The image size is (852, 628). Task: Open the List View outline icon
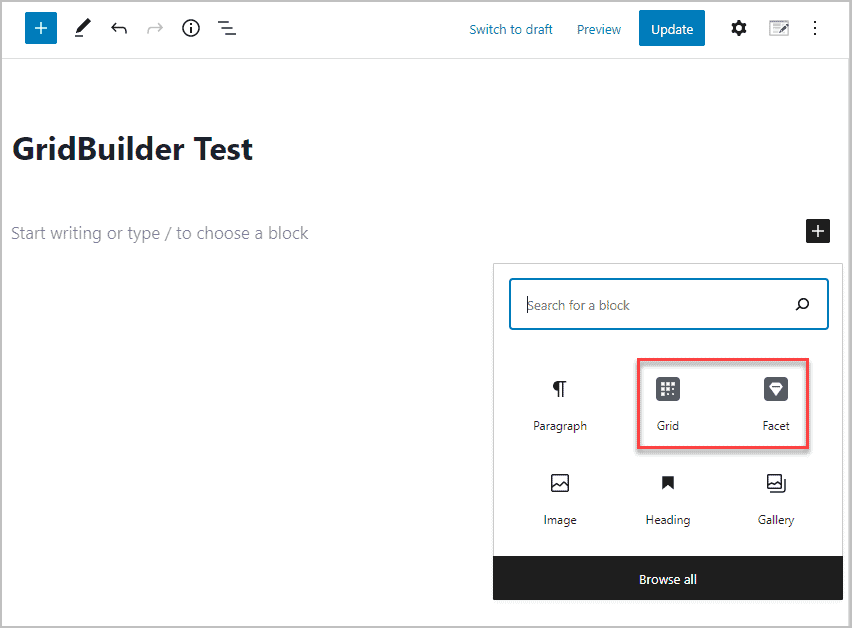(228, 29)
